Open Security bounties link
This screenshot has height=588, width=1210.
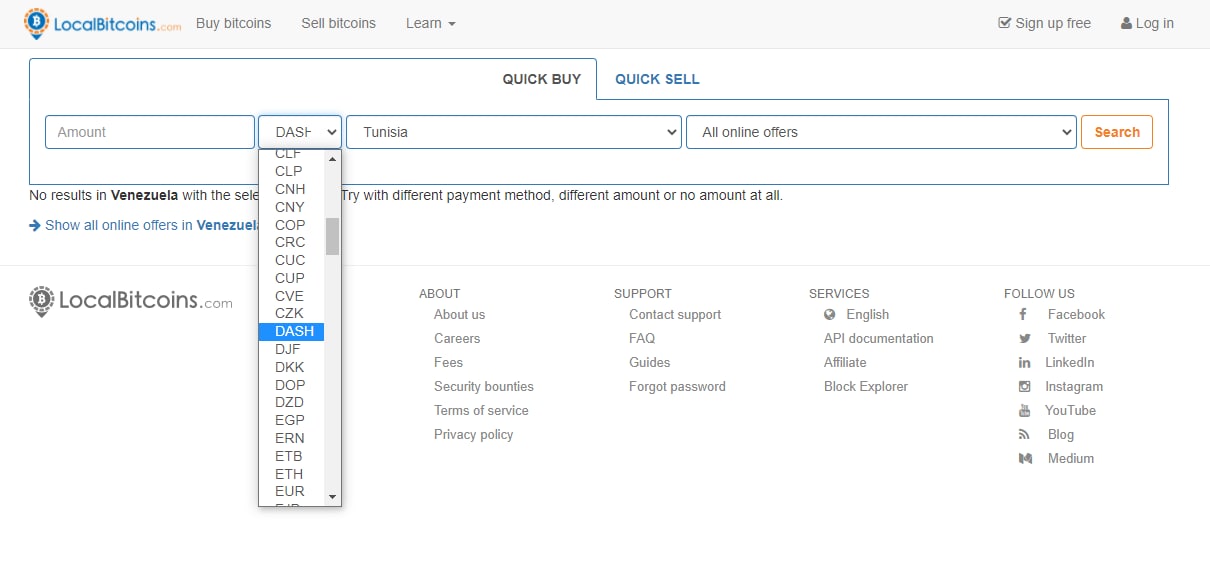pyautogui.click(x=484, y=386)
